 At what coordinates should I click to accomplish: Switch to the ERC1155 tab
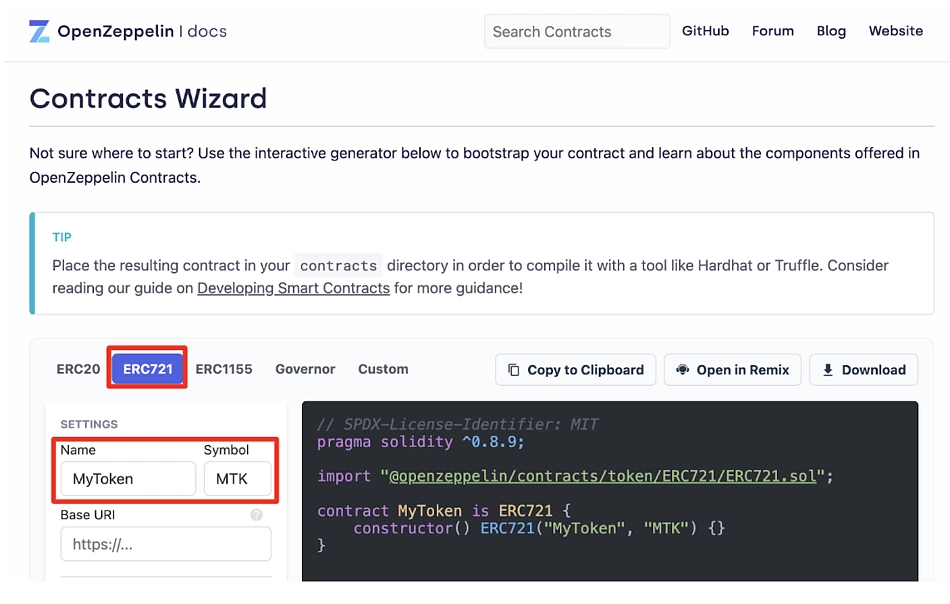224,369
